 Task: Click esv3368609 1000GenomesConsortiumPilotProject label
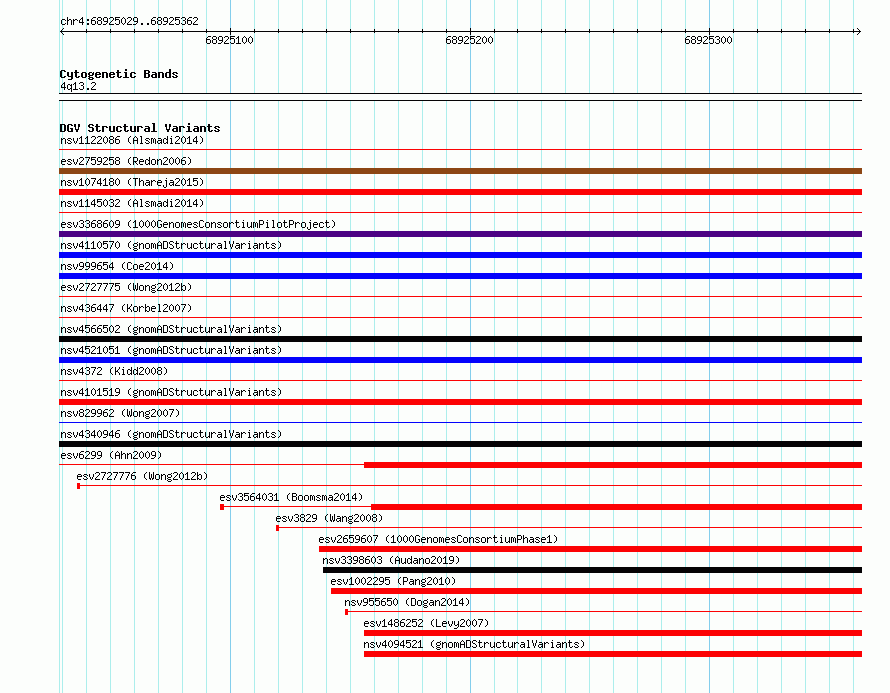pos(198,224)
